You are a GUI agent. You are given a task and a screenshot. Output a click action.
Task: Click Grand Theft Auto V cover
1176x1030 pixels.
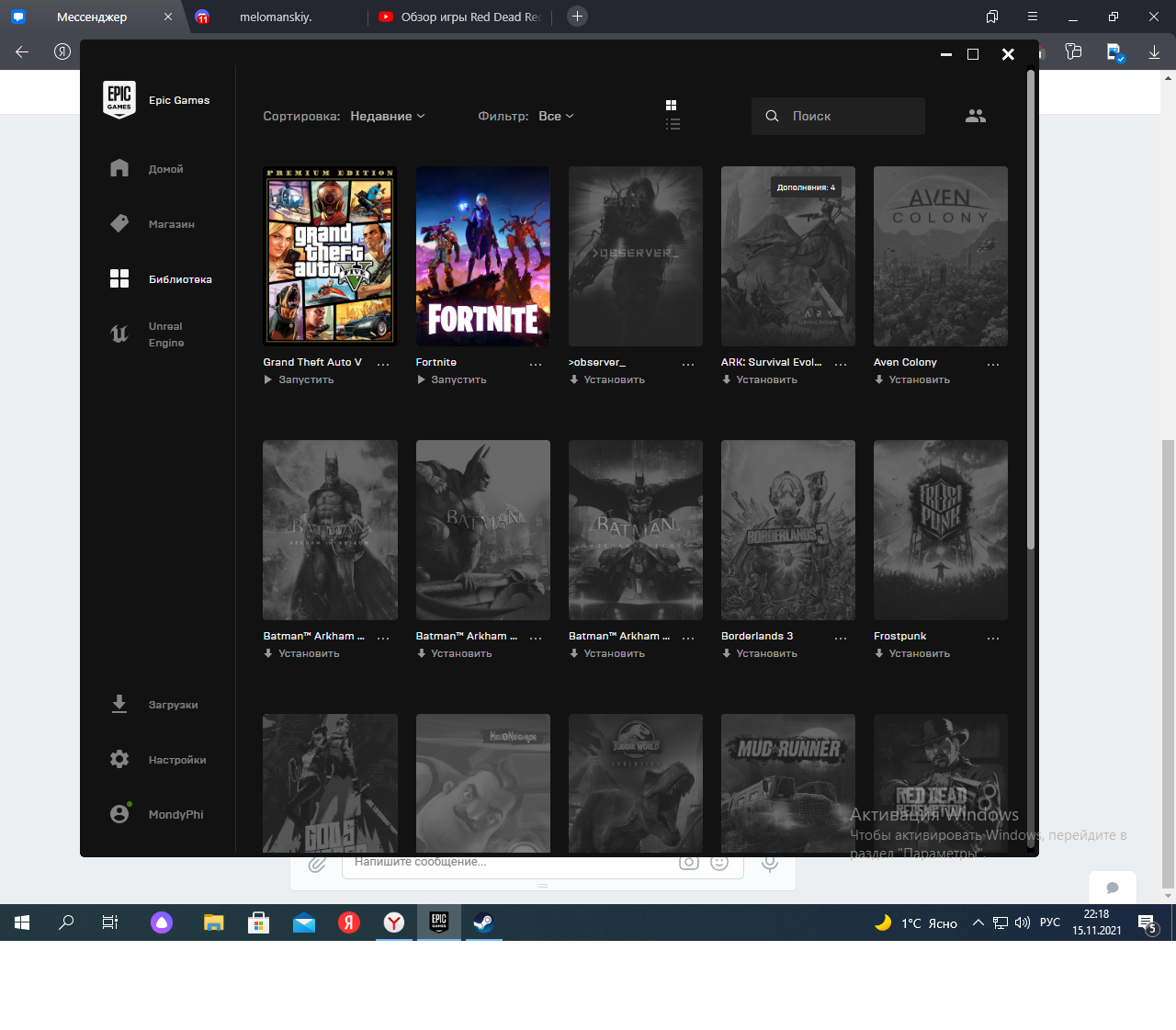point(330,255)
